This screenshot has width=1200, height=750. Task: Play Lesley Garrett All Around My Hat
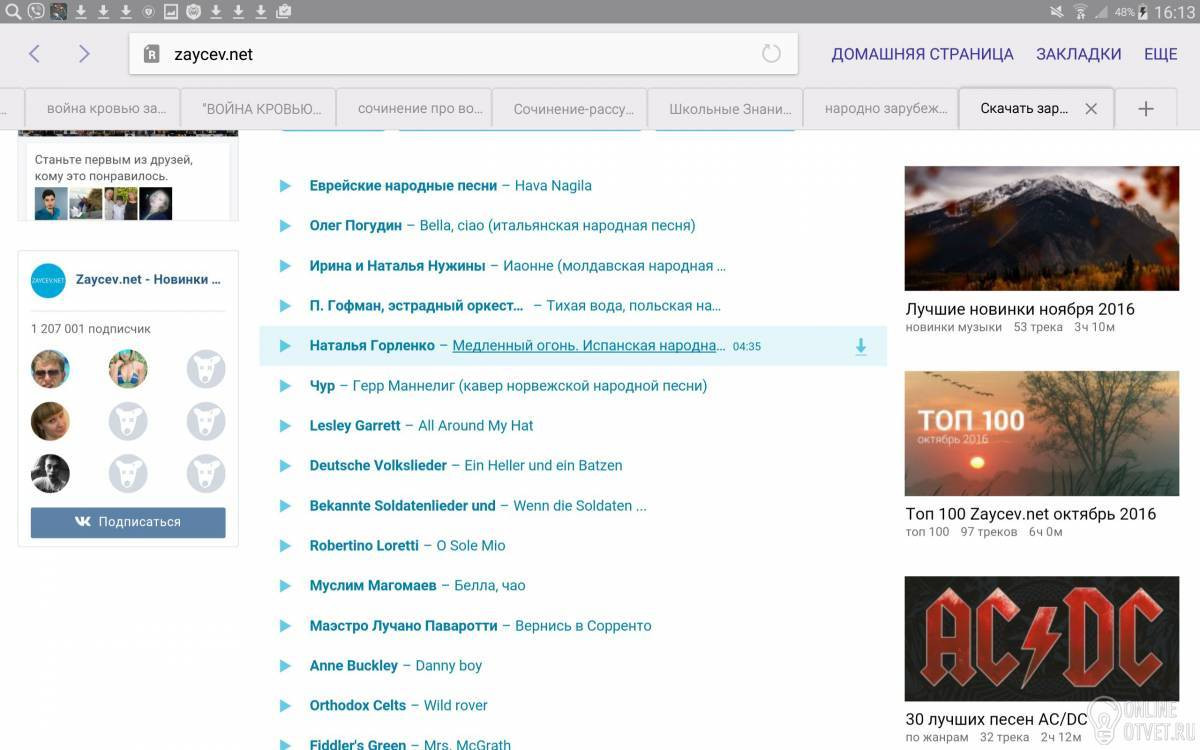coord(285,426)
